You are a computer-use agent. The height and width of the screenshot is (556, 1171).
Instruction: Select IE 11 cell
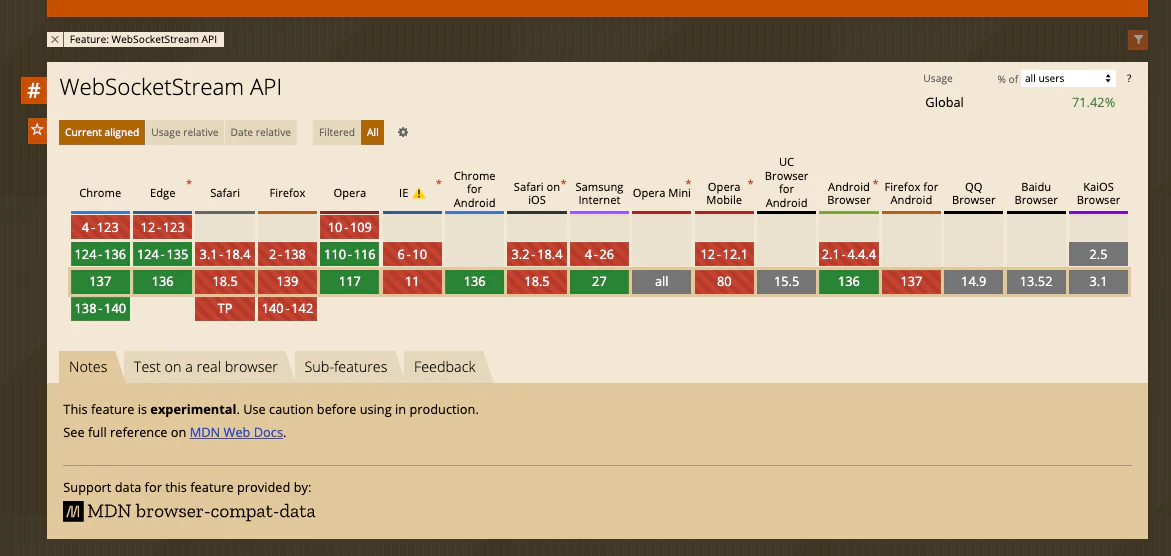412,282
